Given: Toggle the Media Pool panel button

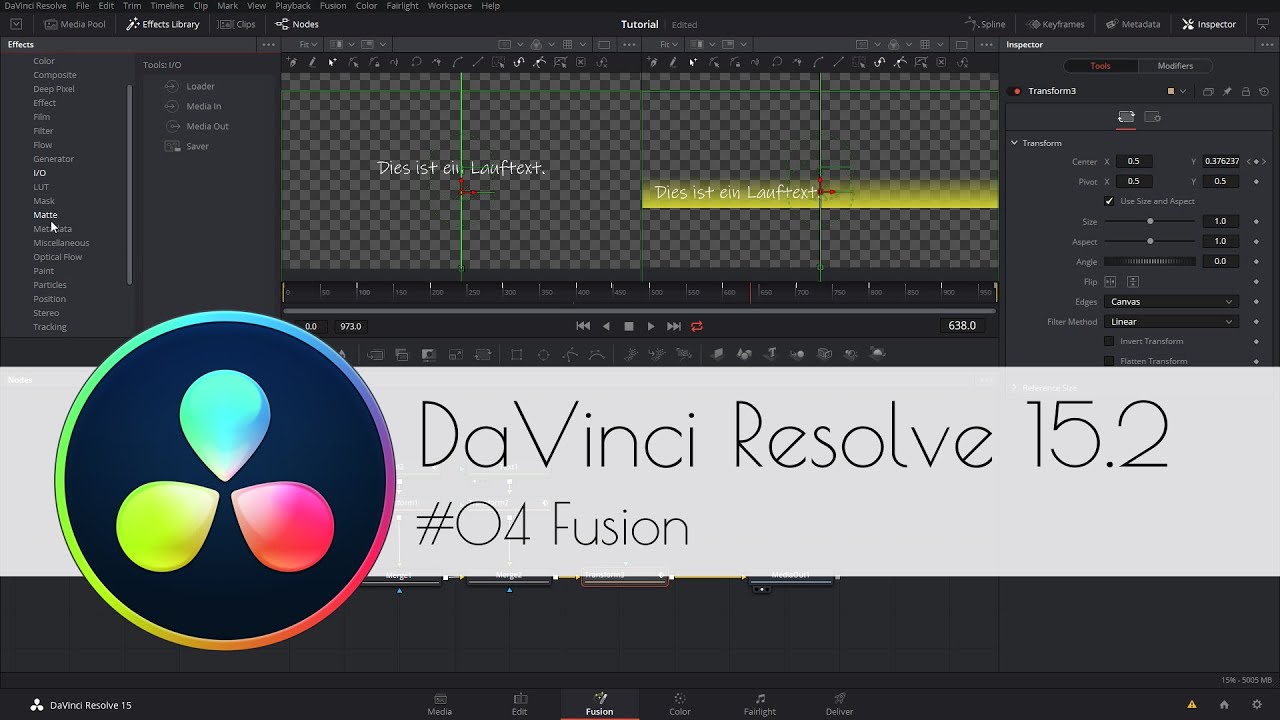Looking at the screenshot, I should point(75,24).
